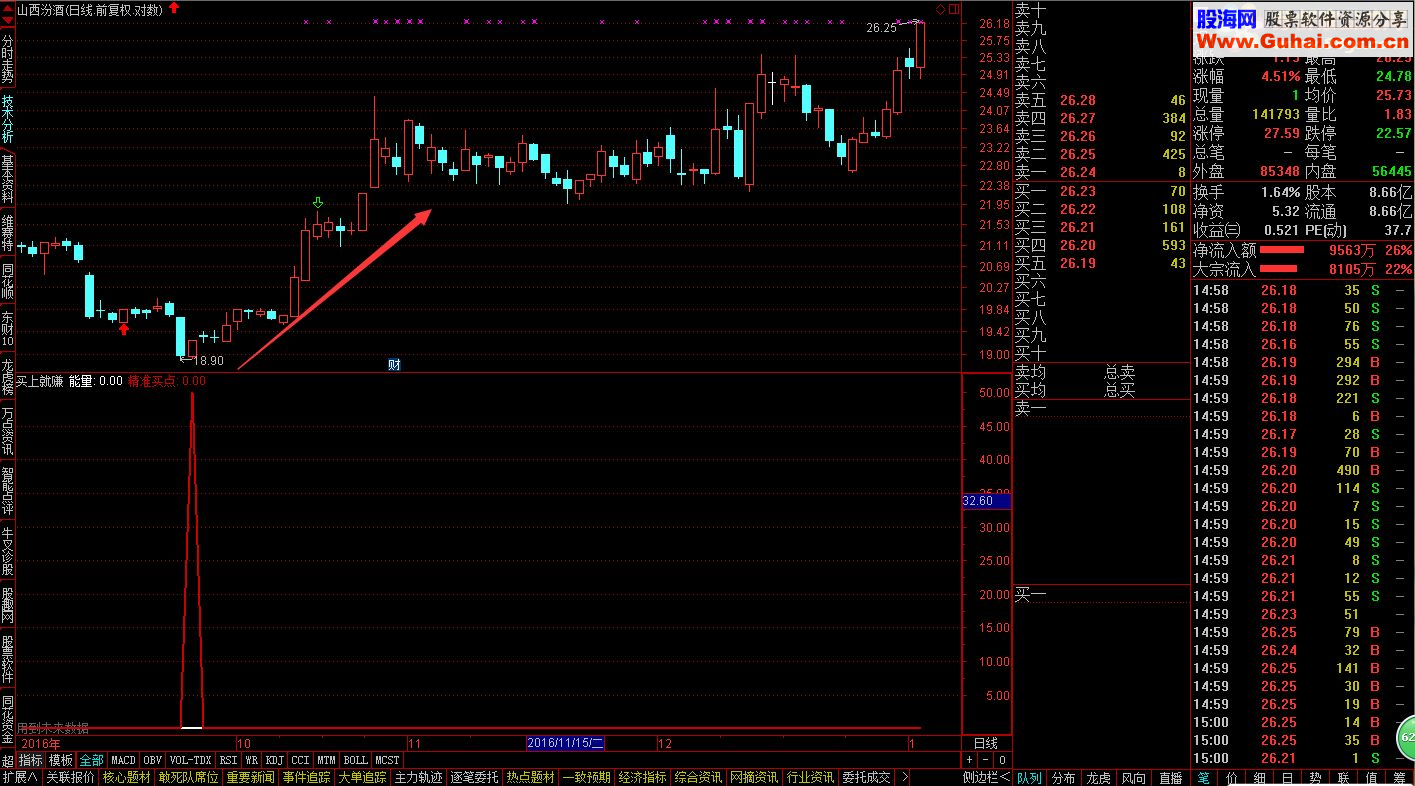1415x786 pixels.
Task: Click red up-arrow next to stock title
Action: (174, 7)
